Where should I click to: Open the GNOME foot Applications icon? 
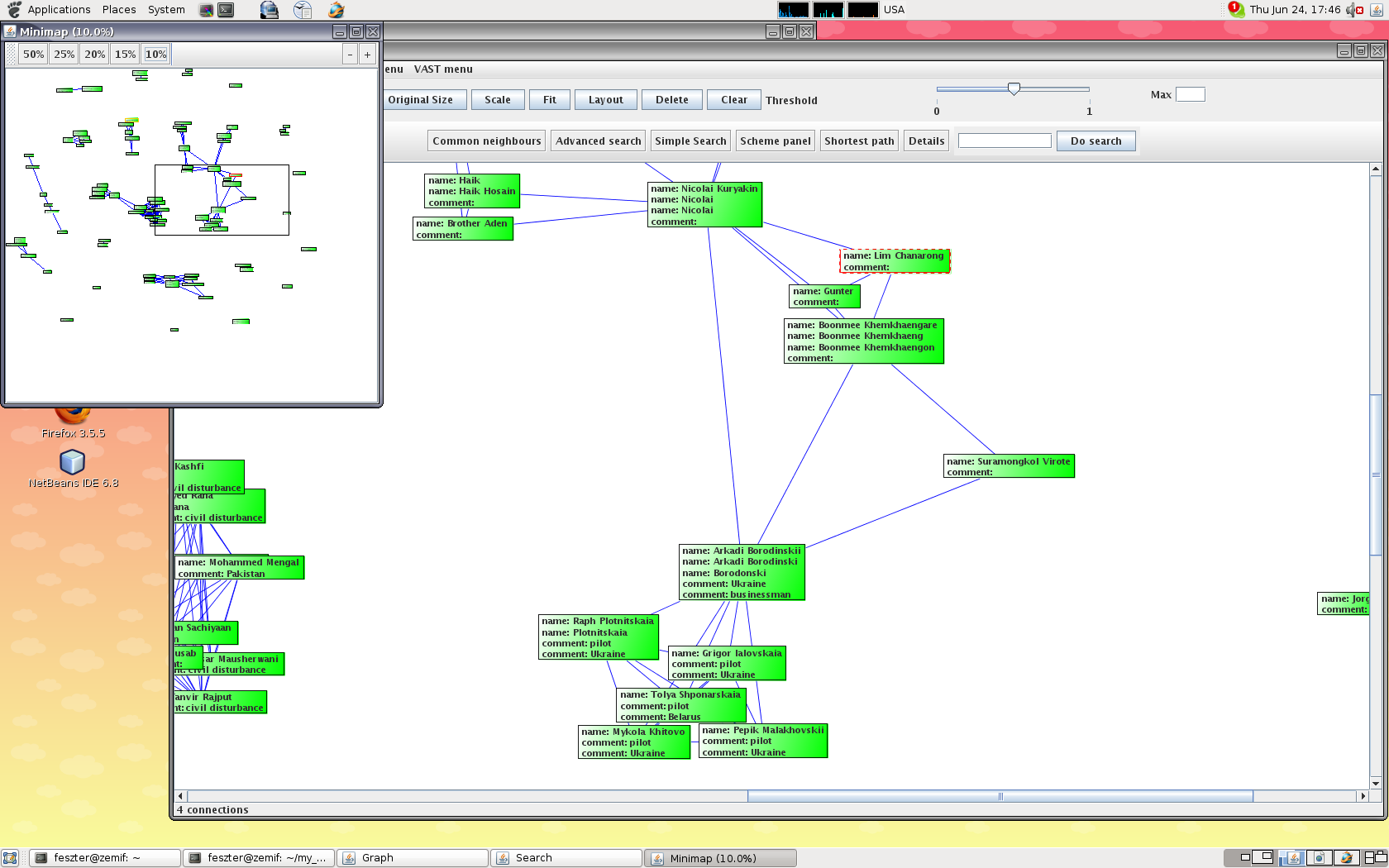click(x=14, y=10)
